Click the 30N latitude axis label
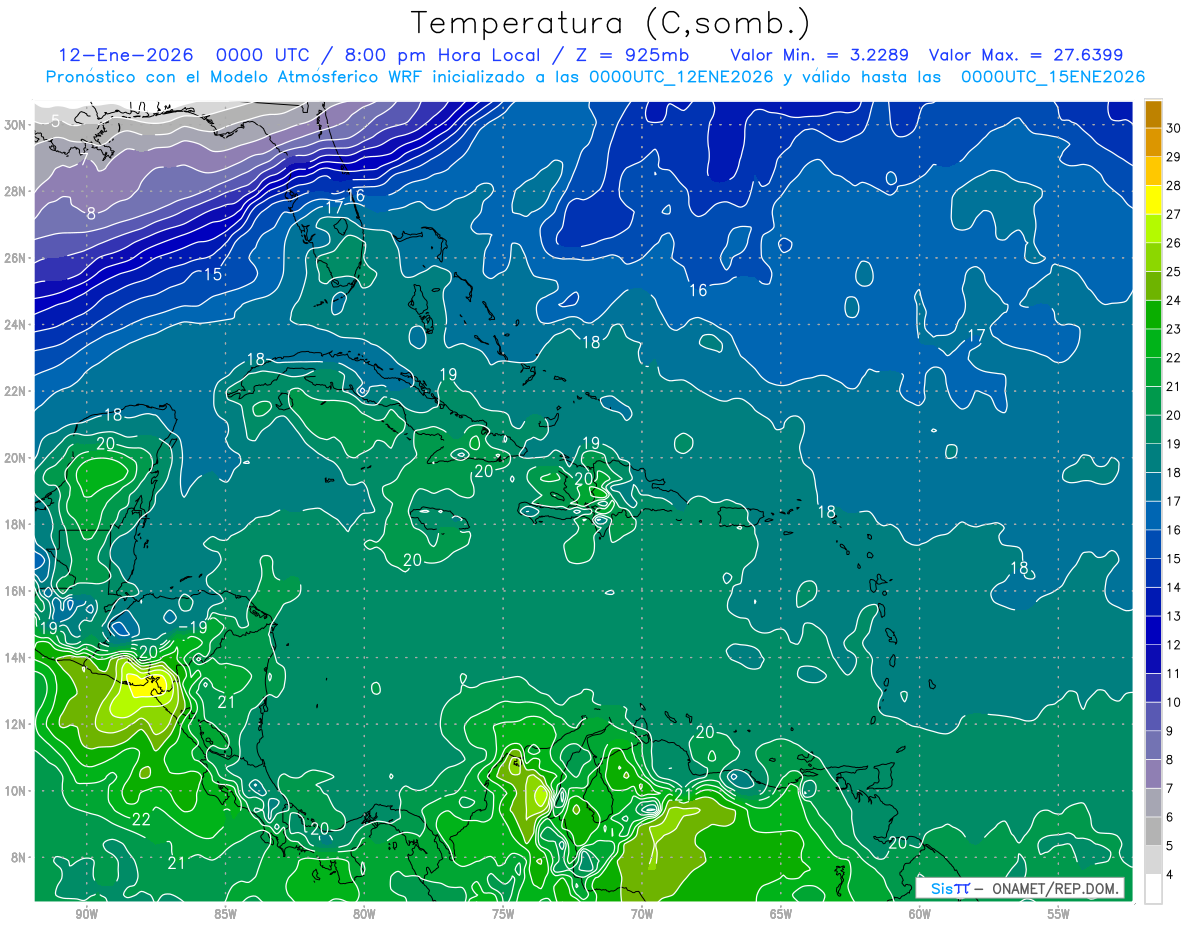This screenshot has width=1200, height=927. pos(16,125)
